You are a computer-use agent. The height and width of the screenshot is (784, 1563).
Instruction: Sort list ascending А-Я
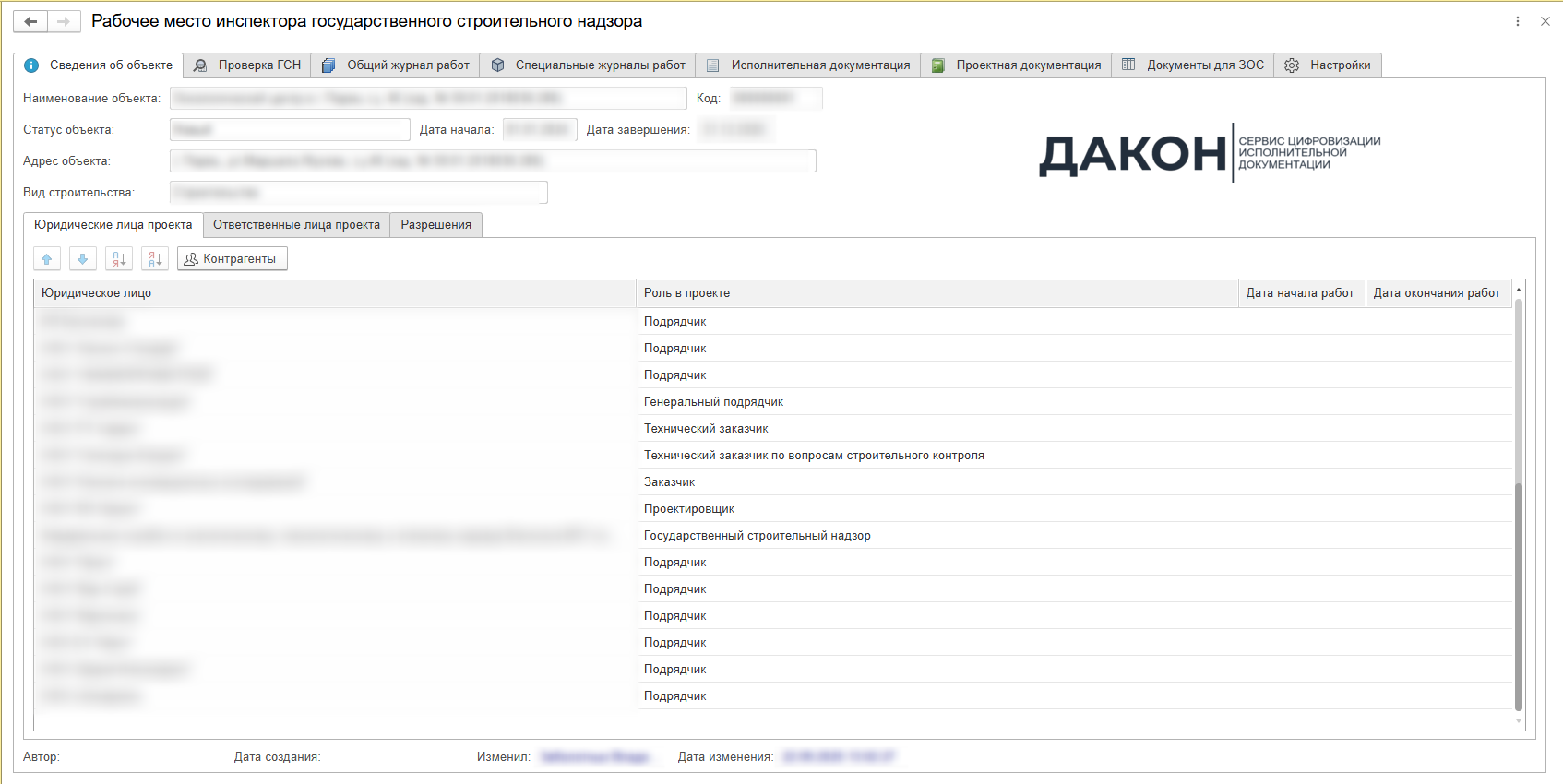click(x=119, y=259)
